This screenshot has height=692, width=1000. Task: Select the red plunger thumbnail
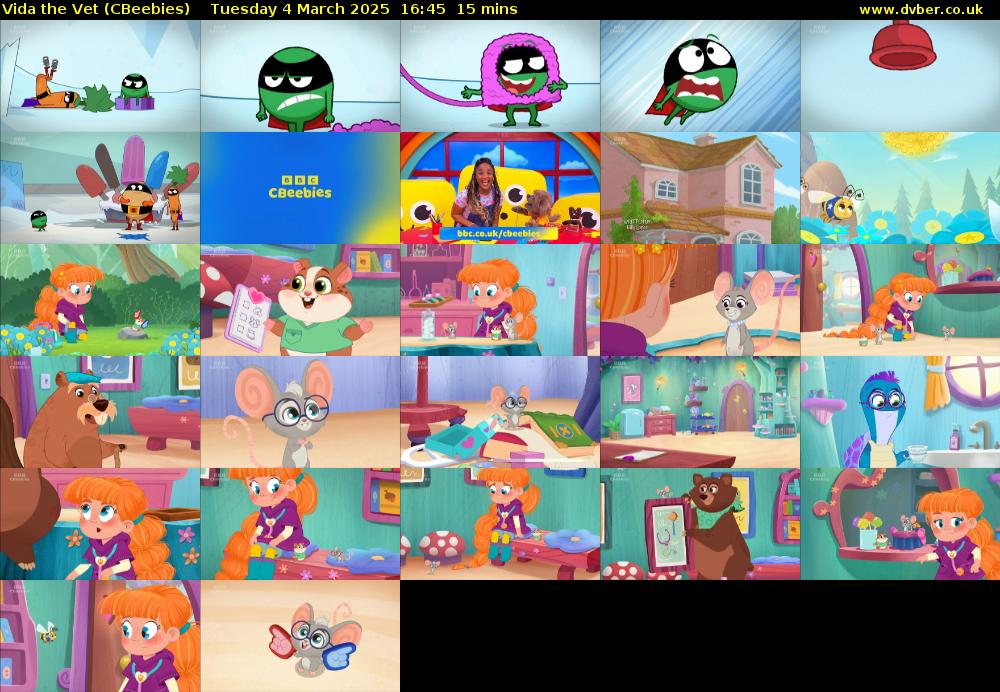tap(900, 76)
